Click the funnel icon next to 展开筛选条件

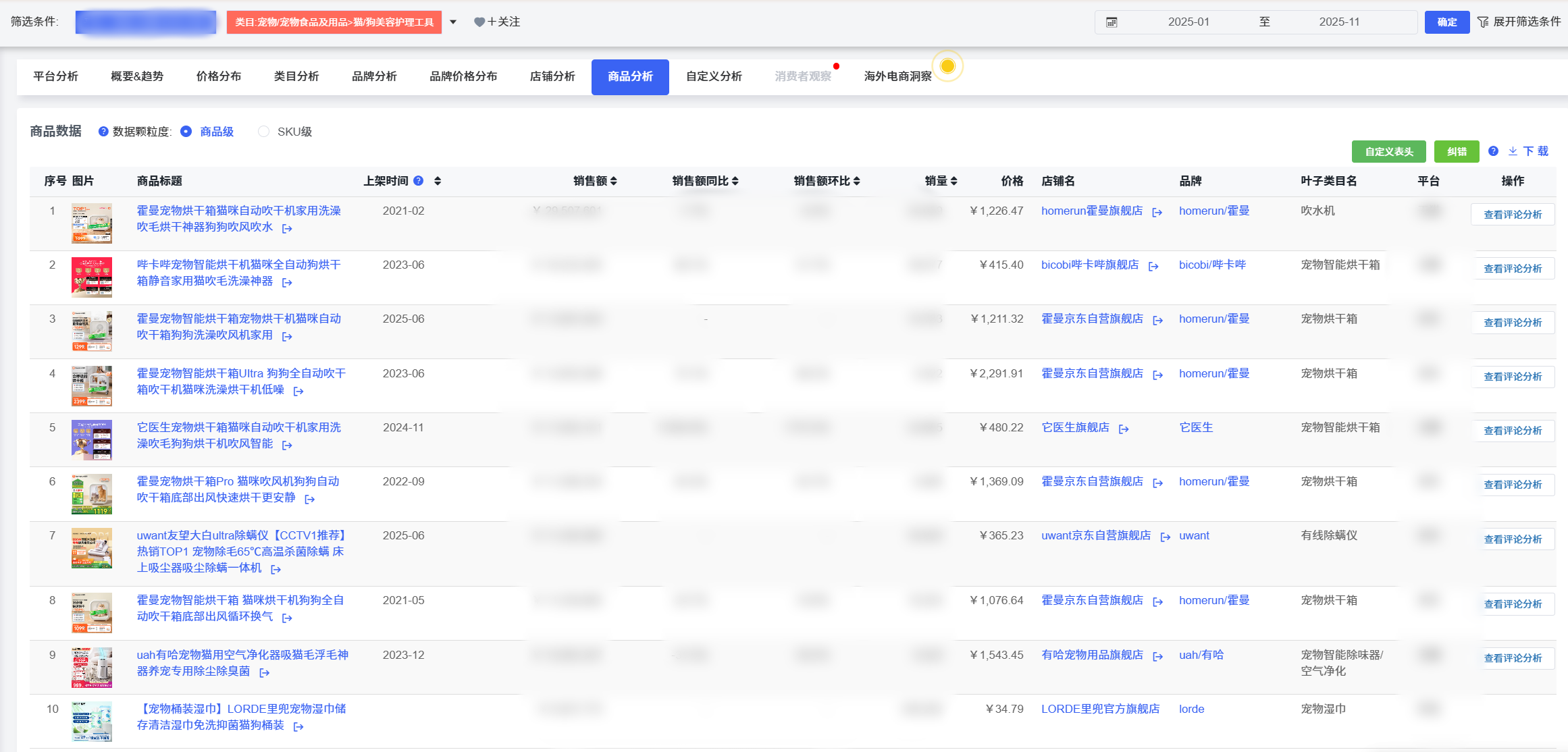point(1483,22)
